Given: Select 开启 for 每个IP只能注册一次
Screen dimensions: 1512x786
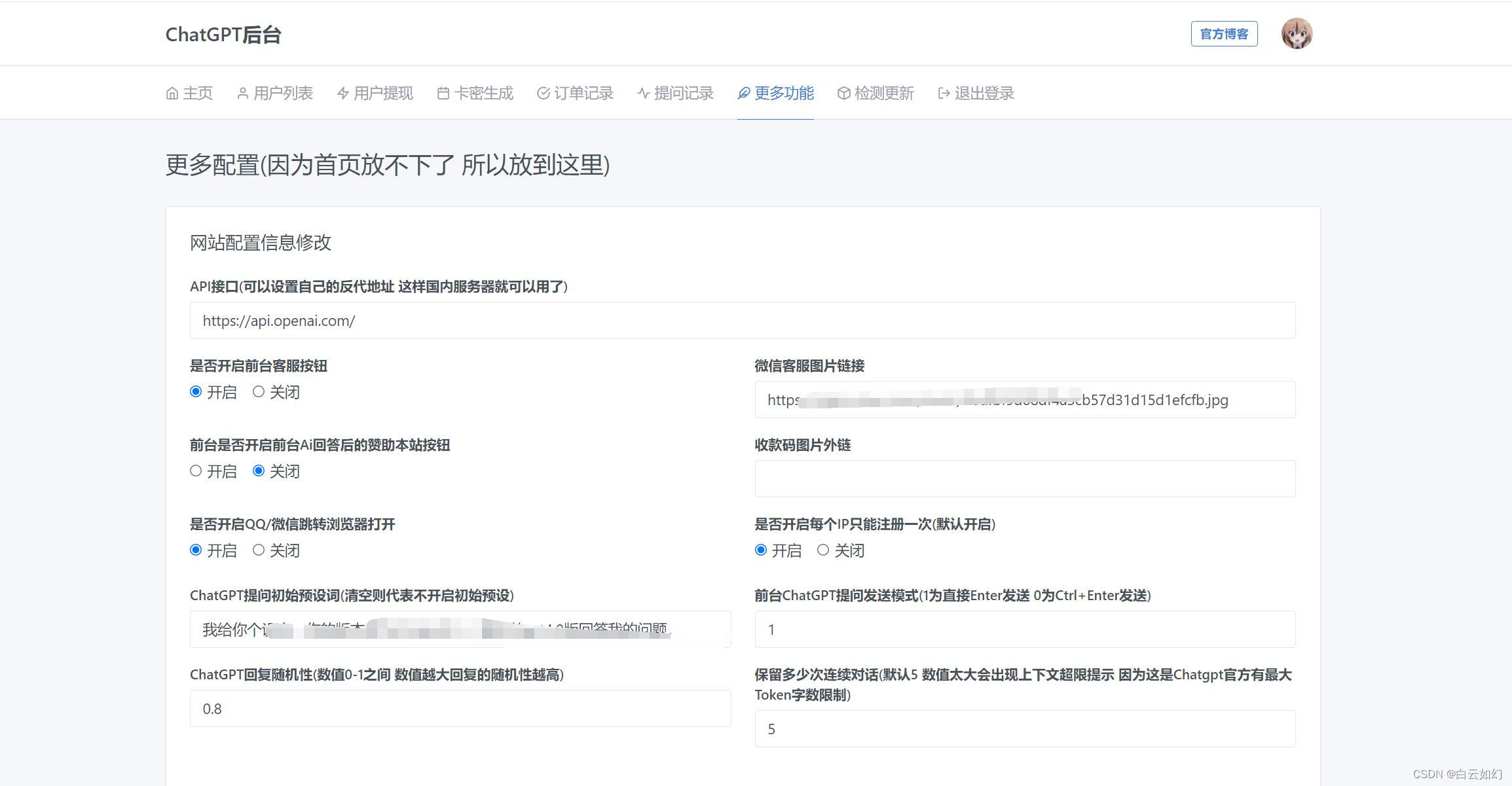Looking at the screenshot, I should pos(761,550).
